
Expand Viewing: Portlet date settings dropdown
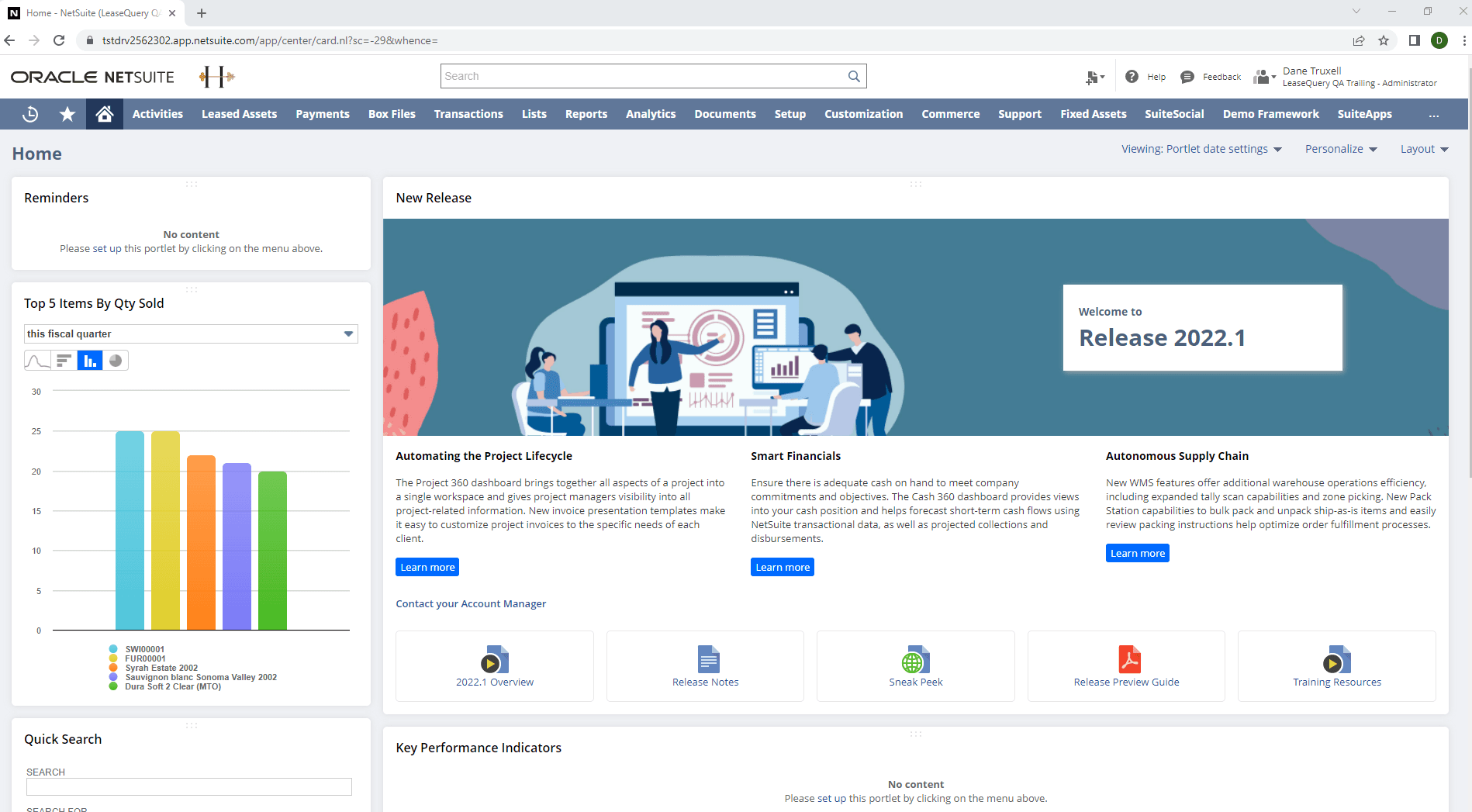pos(1201,149)
